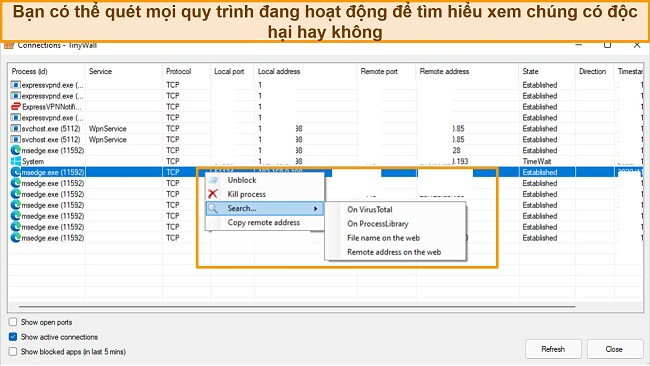Click the ExpressVPNNotifi process red icon
The height and width of the screenshot is (366, 650).
16,107
